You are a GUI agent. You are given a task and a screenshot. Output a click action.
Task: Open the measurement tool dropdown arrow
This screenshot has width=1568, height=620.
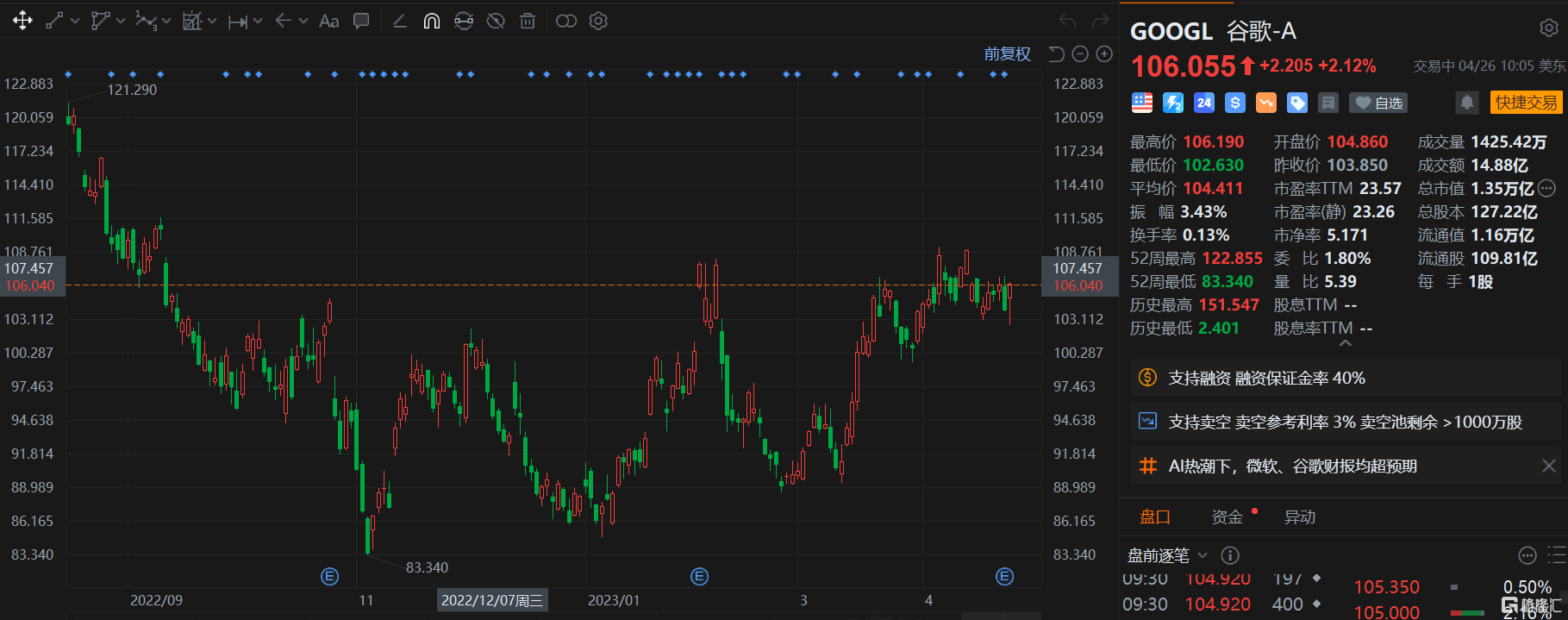point(258,21)
